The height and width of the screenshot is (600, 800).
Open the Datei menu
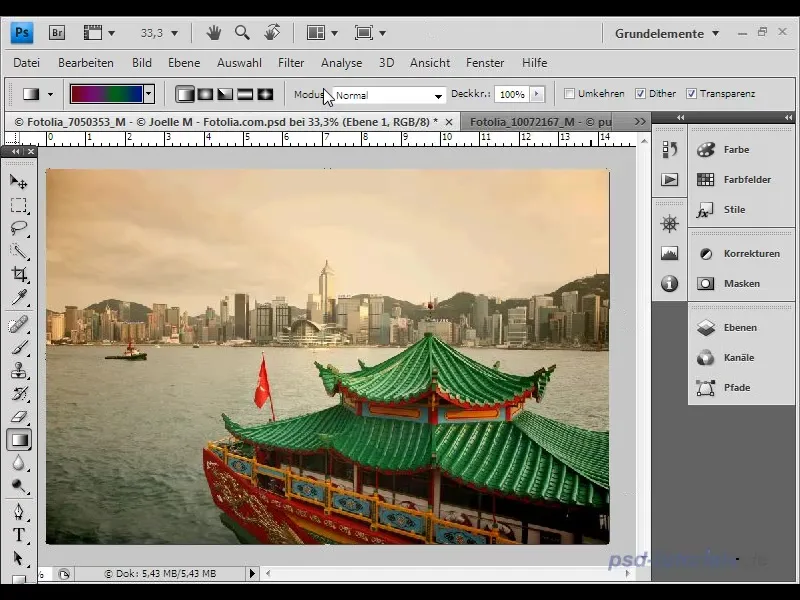coord(27,63)
